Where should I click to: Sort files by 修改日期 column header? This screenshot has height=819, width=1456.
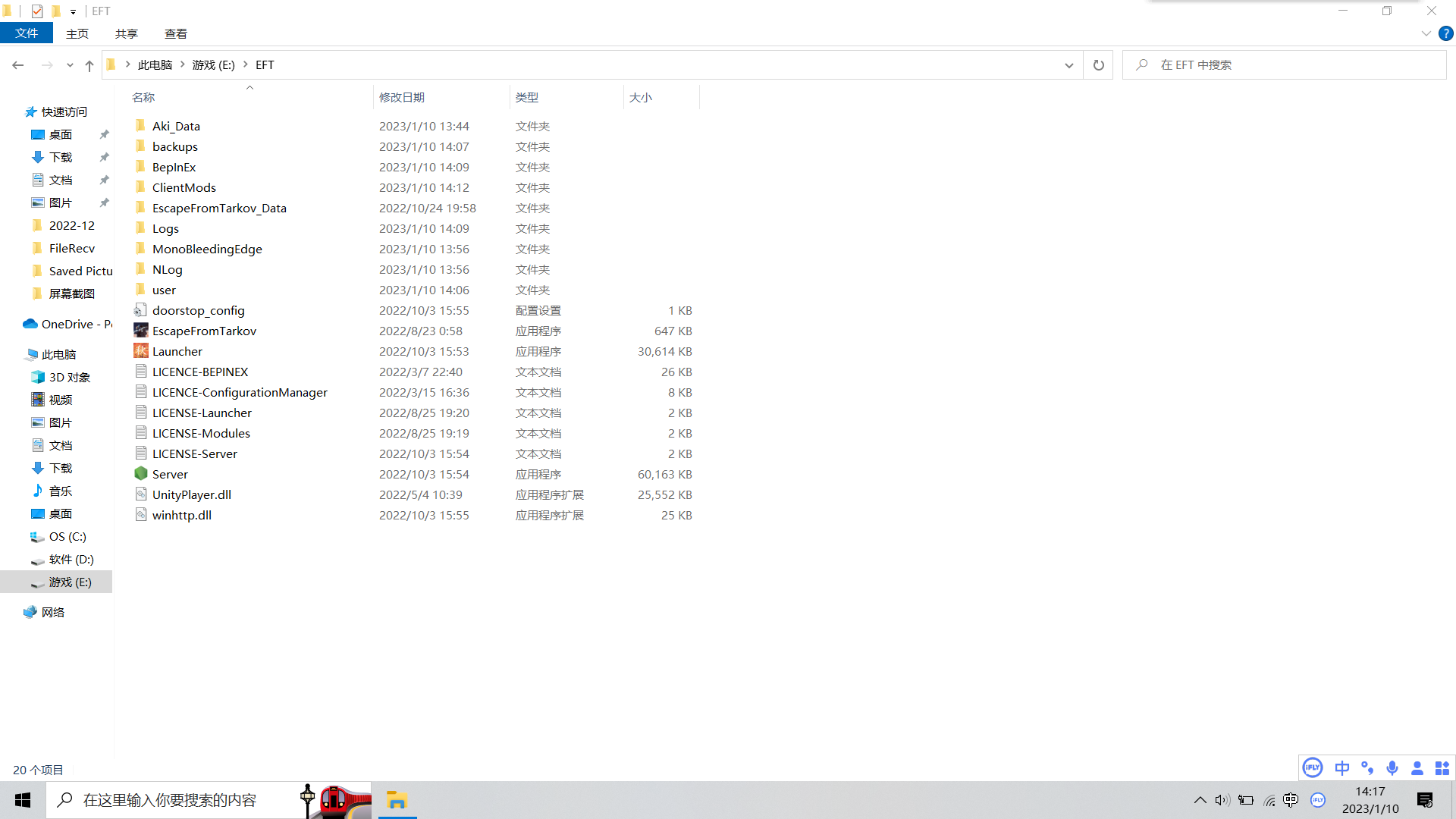402,97
